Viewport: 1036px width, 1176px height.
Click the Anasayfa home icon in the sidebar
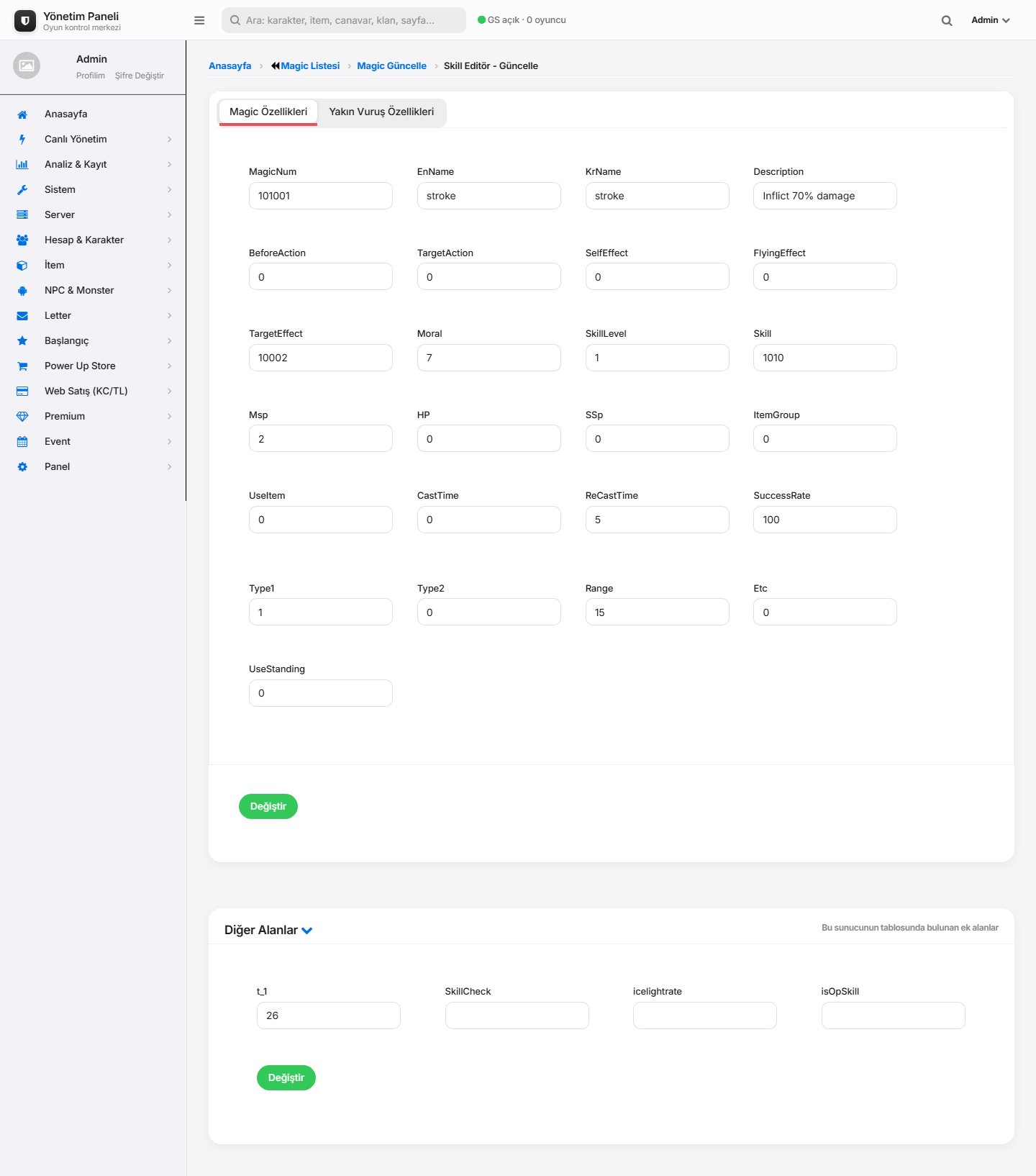[22, 114]
